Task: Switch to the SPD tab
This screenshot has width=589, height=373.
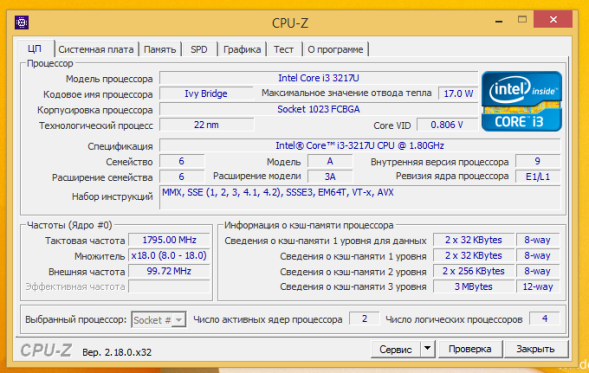Action: pos(199,50)
